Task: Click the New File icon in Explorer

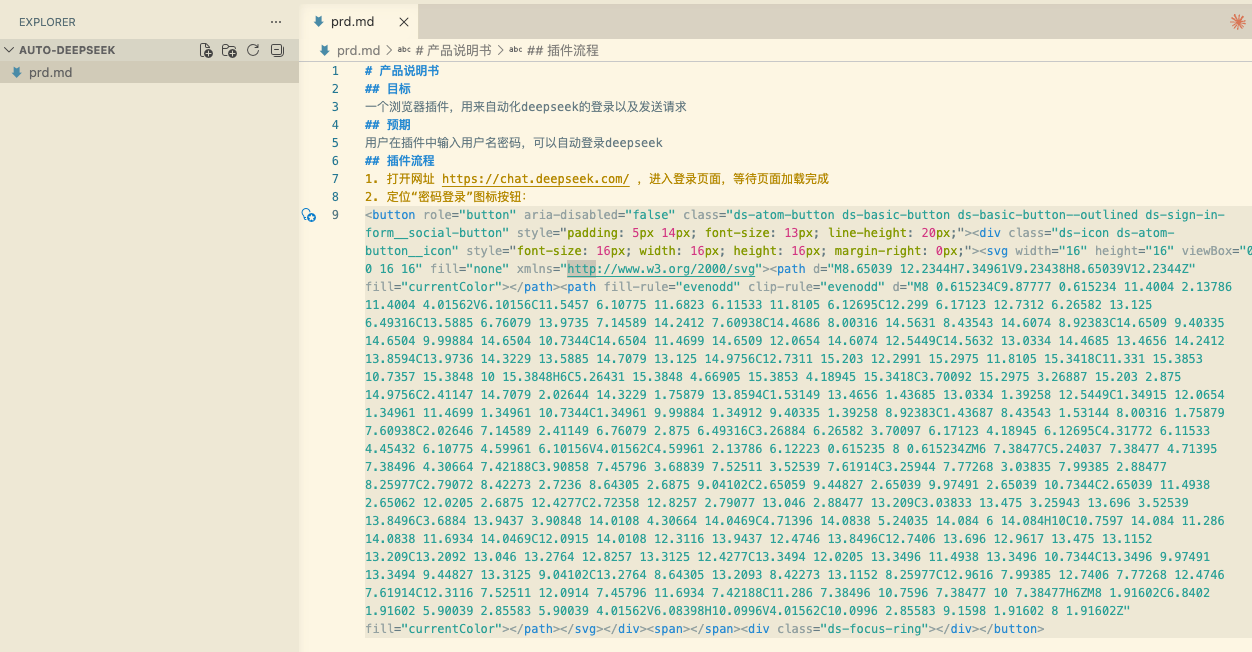Action: [x=206, y=50]
